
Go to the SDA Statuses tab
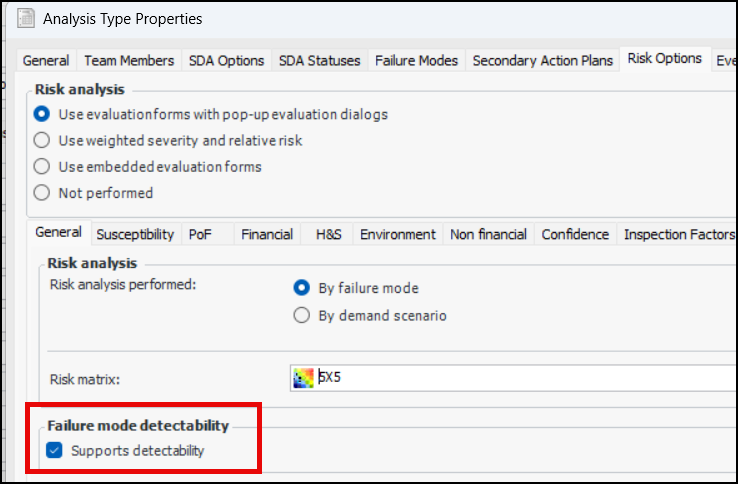[x=320, y=60]
